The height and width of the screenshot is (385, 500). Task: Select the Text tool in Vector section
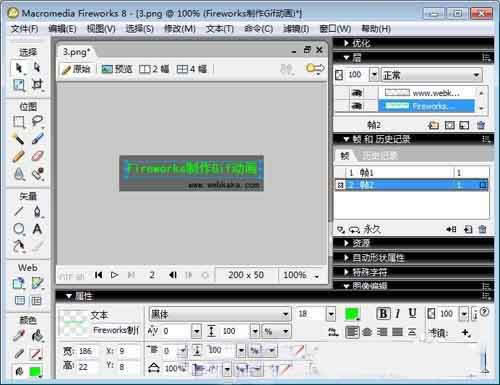(x=37, y=229)
